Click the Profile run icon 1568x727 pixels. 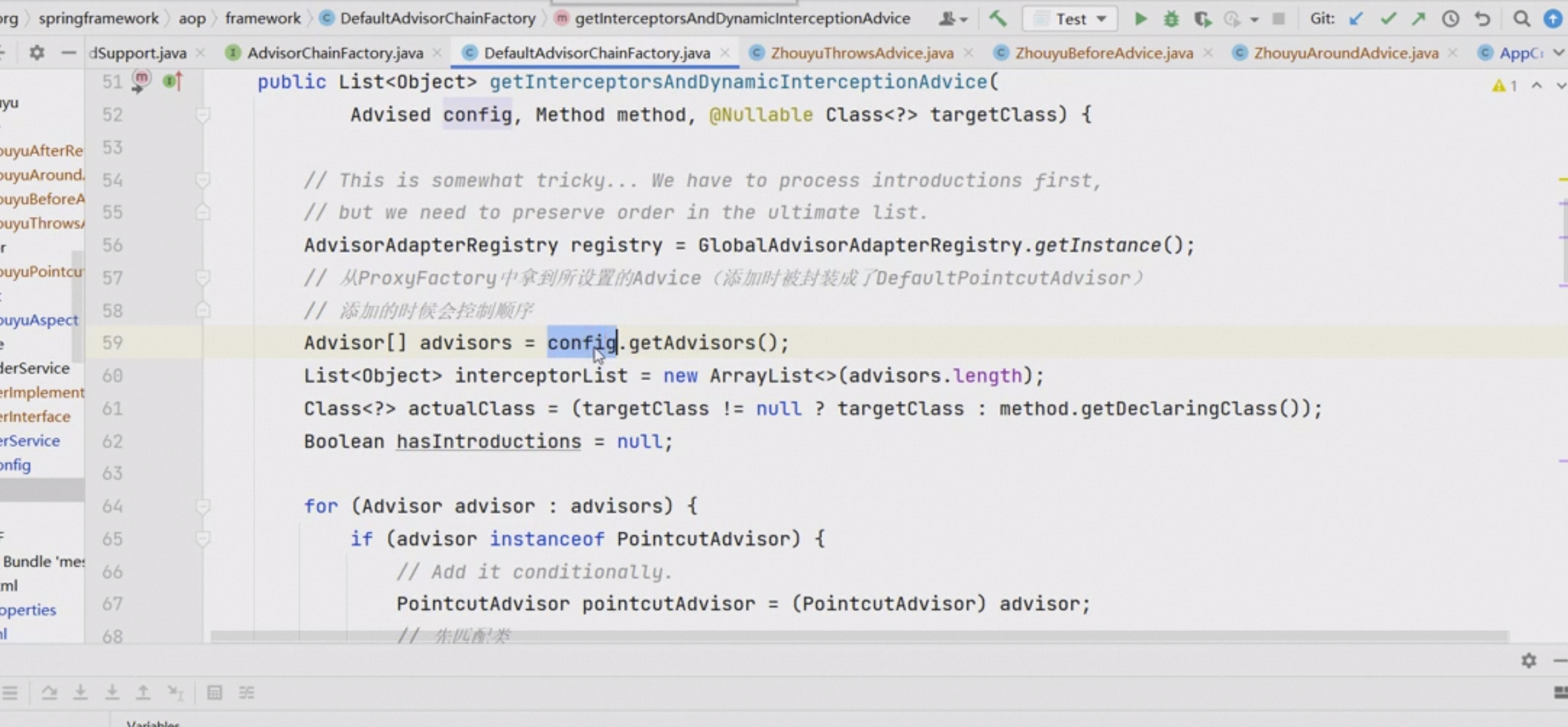click(x=1232, y=19)
